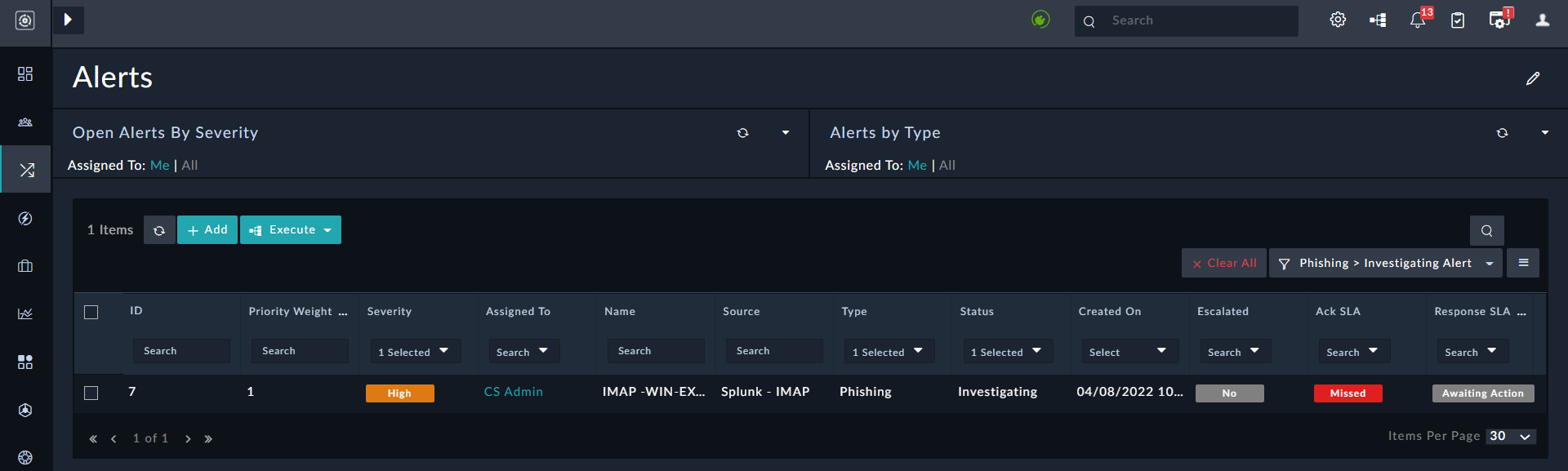
Task: Open the playbooks lightning item in the sidebar
Action: pyautogui.click(x=25, y=219)
